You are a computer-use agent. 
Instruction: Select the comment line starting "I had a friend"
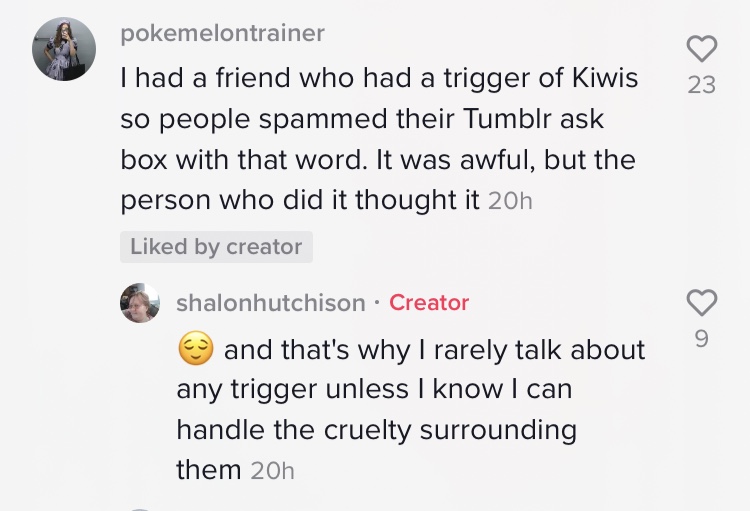click(379, 78)
